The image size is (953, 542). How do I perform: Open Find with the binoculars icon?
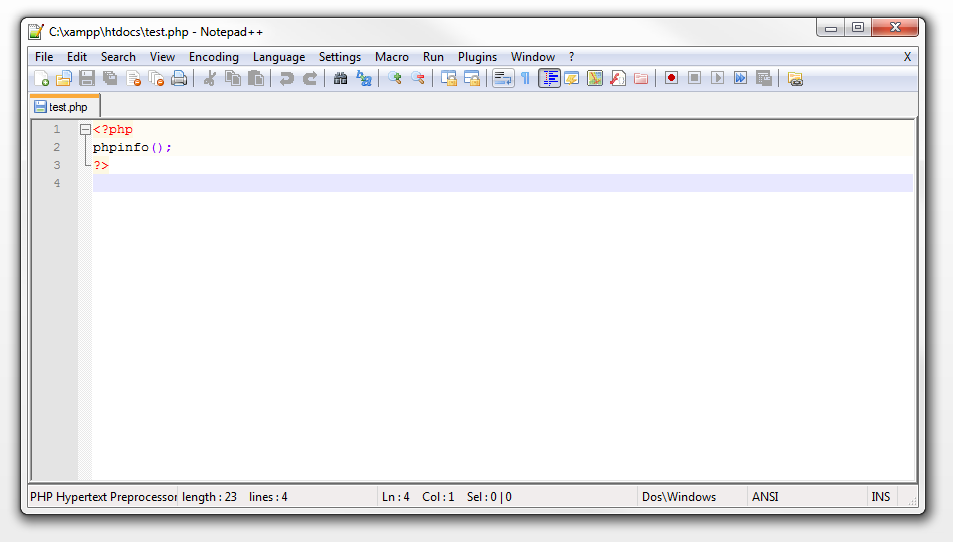[340, 78]
